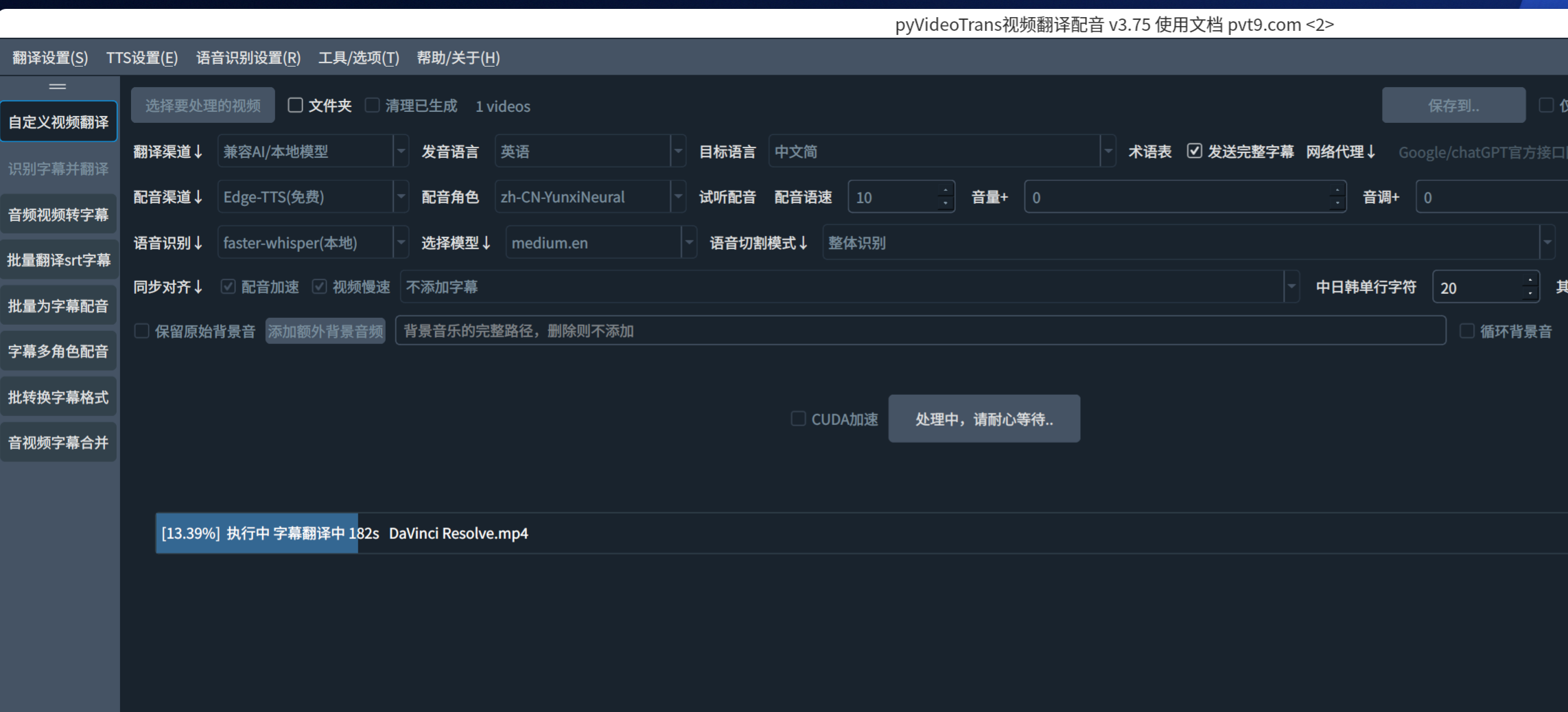This screenshot has width=1568, height=712.
Task: Click the 中日韩单行字符 spin box with 20
Action: click(x=1486, y=288)
